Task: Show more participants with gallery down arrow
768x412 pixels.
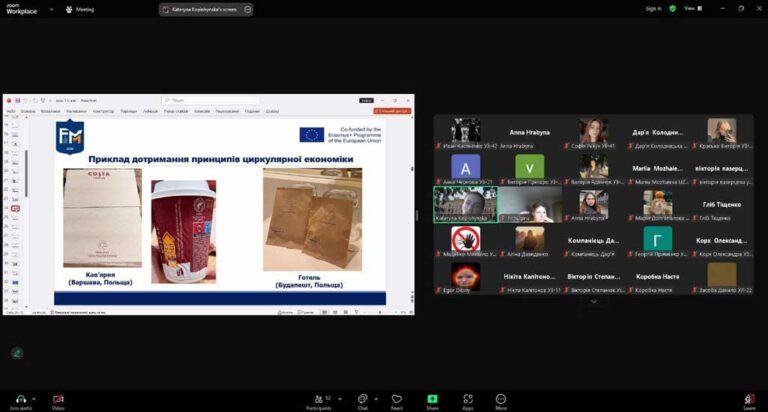Action: click(593, 300)
